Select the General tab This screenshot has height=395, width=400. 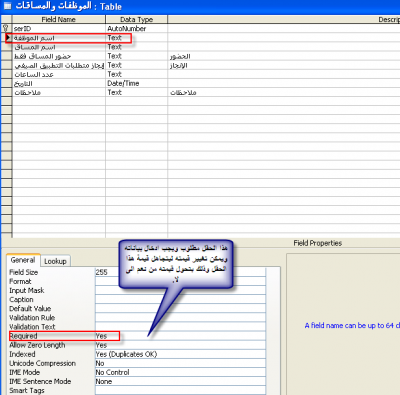pyautogui.click(x=23, y=260)
